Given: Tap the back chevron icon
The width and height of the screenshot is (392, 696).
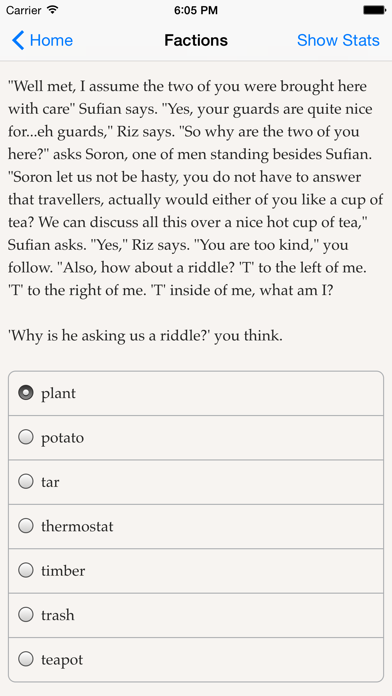Looking at the screenshot, I should [18, 40].
